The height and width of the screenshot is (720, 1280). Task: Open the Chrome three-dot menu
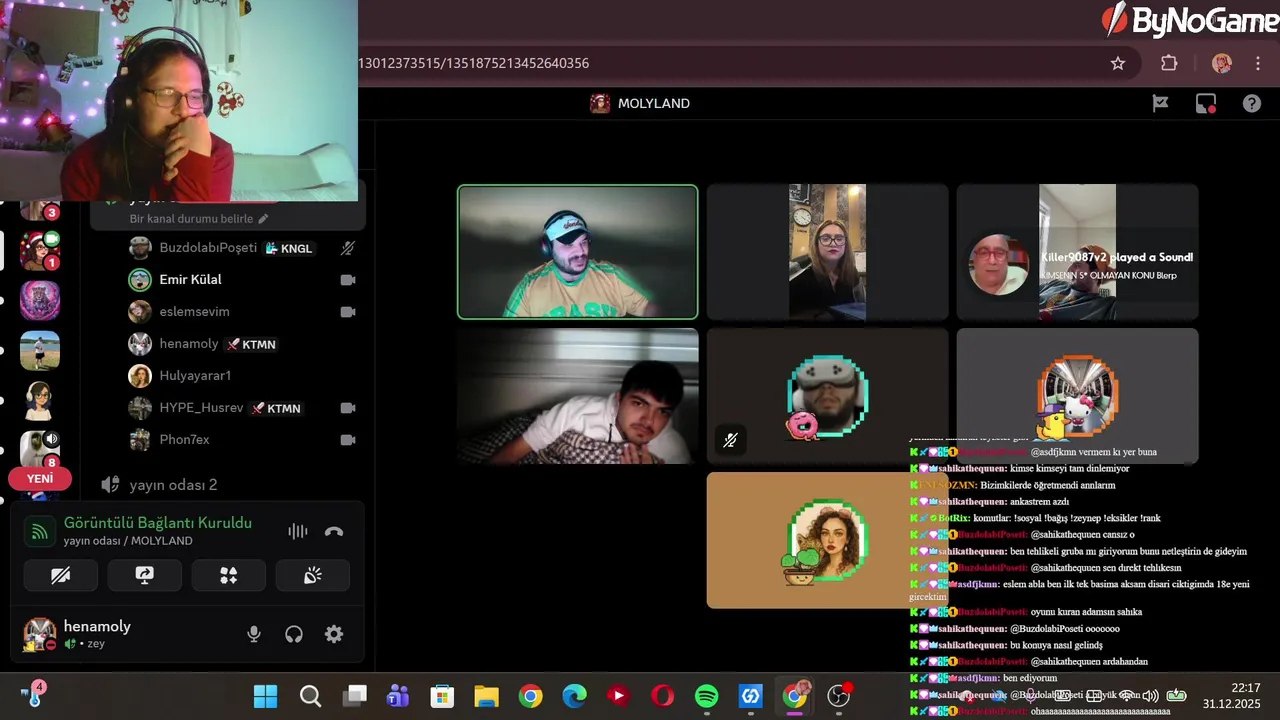[1258, 63]
